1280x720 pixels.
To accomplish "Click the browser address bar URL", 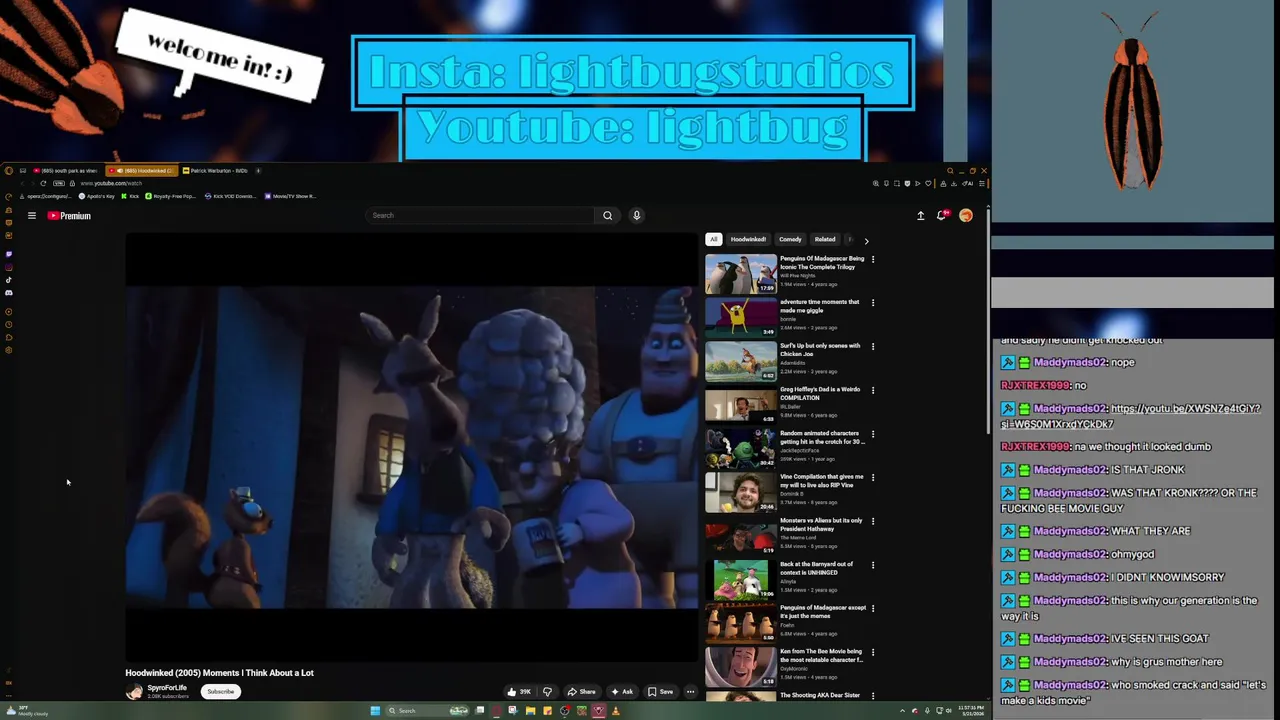I will point(111,183).
